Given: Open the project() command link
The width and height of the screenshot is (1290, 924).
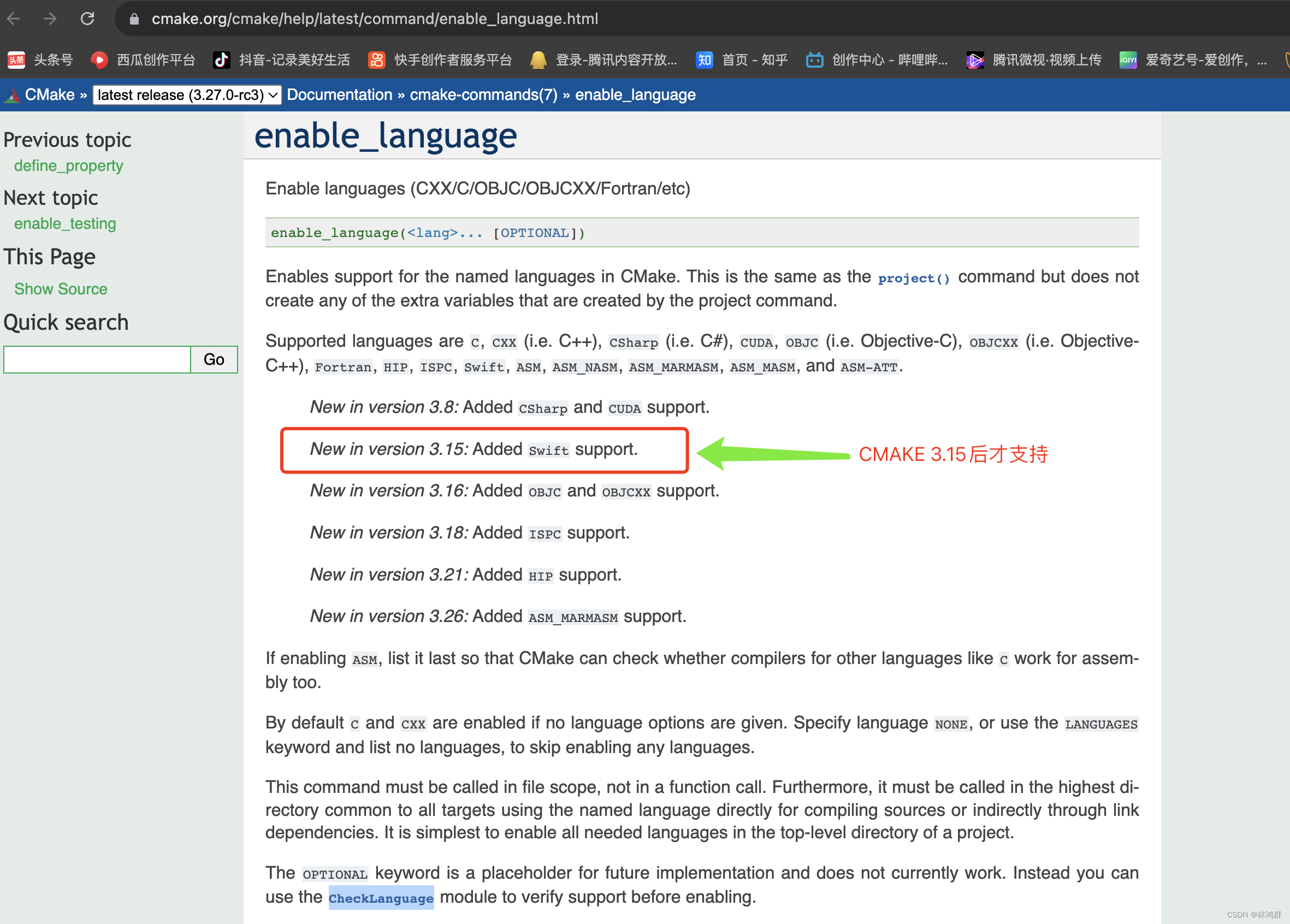Looking at the screenshot, I should coord(914,278).
